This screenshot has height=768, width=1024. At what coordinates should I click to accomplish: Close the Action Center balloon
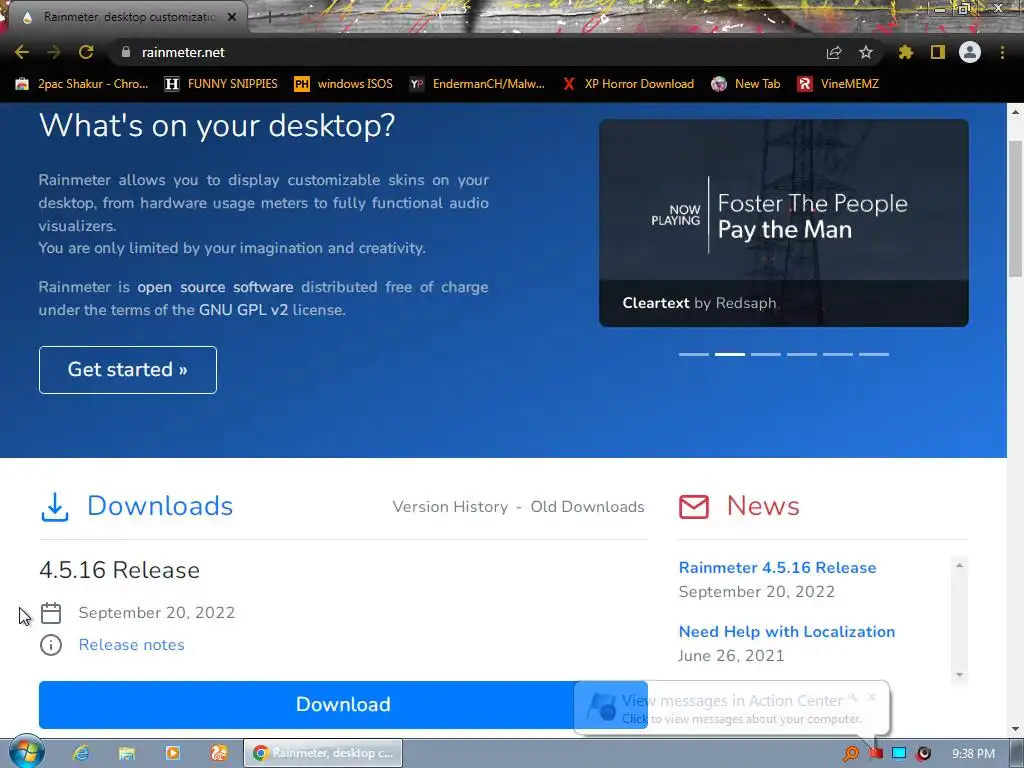[x=872, y=697]
